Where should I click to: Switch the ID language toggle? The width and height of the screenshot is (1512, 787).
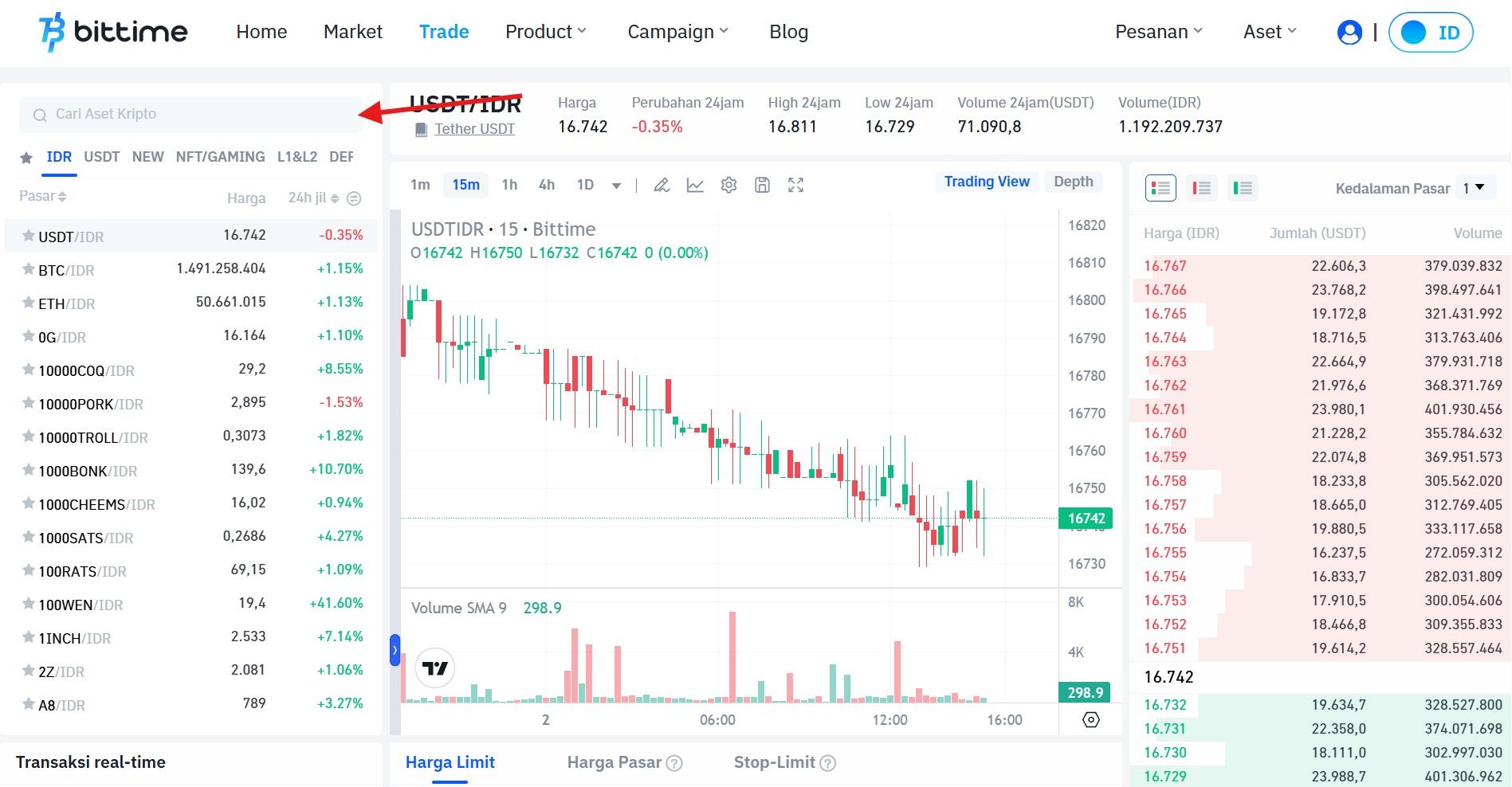point(1431,33)
